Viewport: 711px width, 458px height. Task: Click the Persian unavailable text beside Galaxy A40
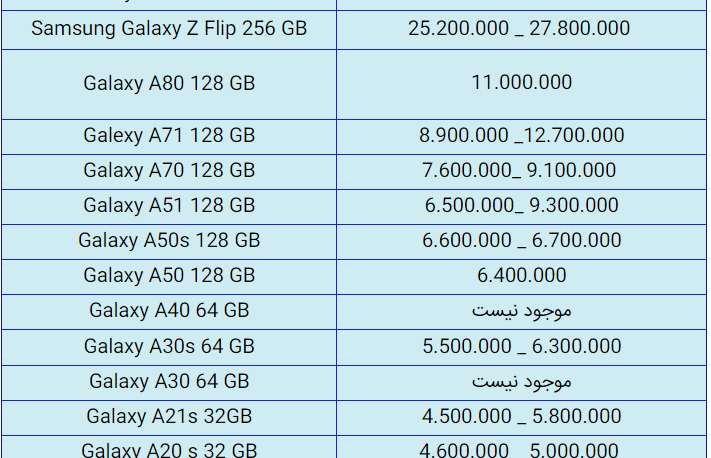pyautogui.click(x=521, y=311)
